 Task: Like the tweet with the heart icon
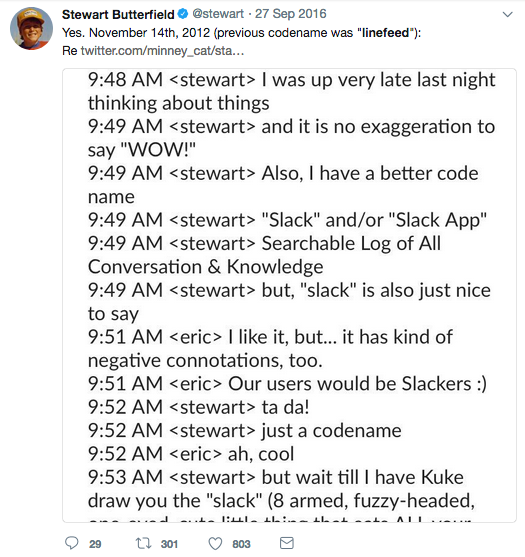(215, 544)
